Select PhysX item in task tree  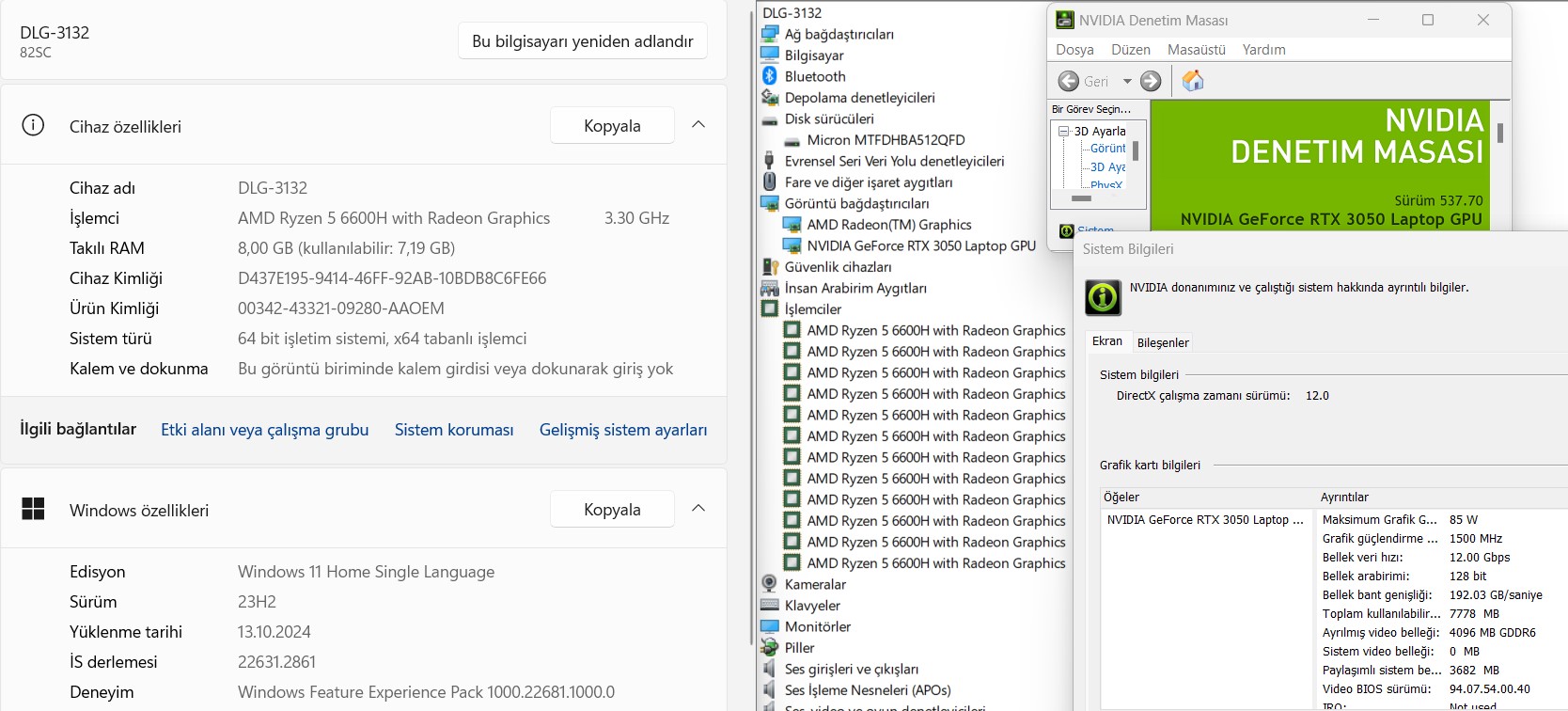(x=1106, y=185)
